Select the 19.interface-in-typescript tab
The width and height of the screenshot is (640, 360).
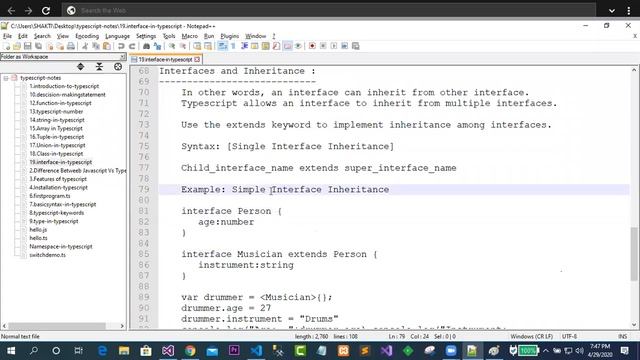pyautogui.click(x=165, y=59)
